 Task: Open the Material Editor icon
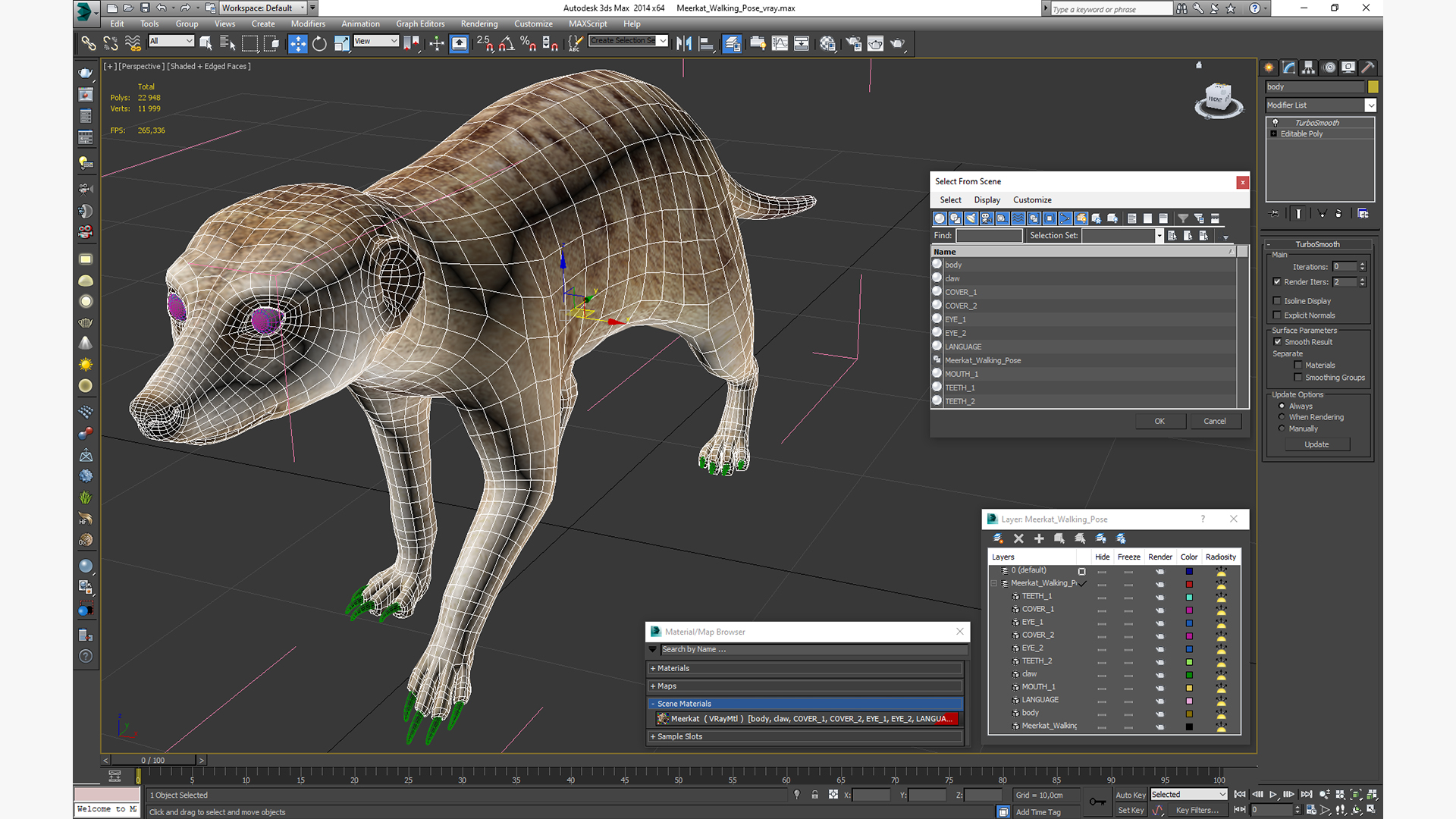[x=827, y=44]
